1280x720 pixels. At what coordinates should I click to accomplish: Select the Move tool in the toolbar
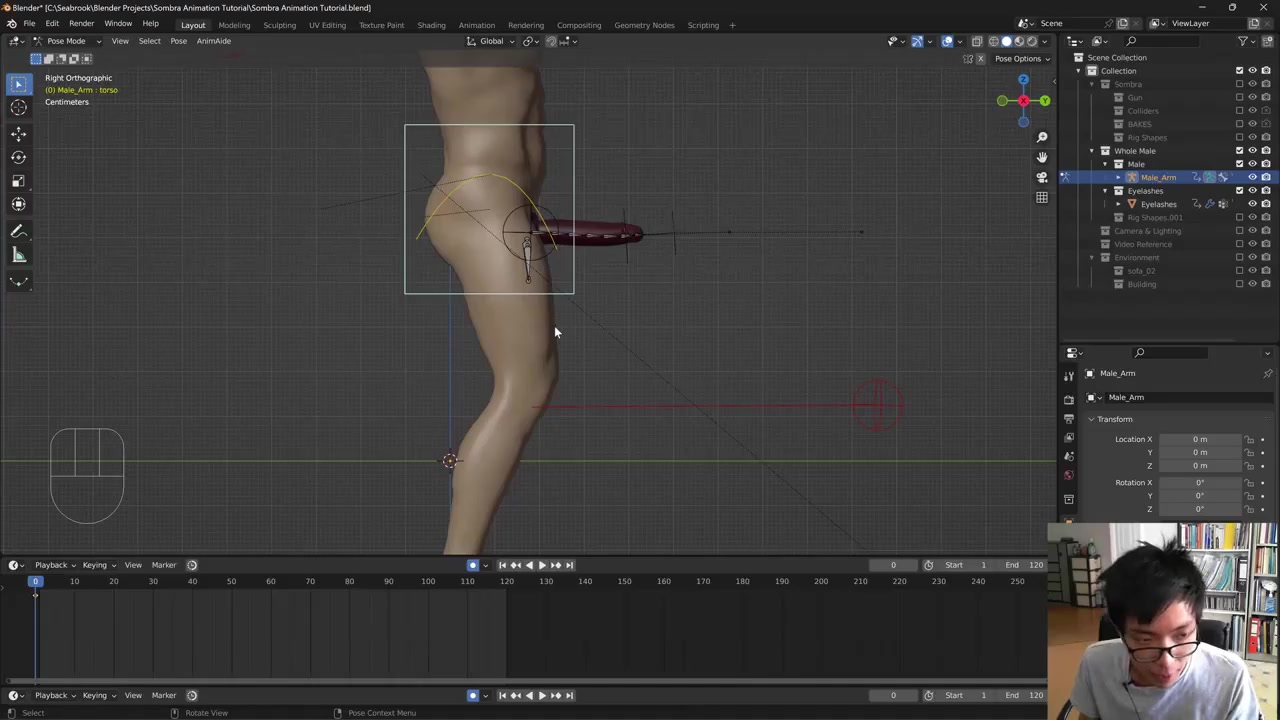[18, 133]
